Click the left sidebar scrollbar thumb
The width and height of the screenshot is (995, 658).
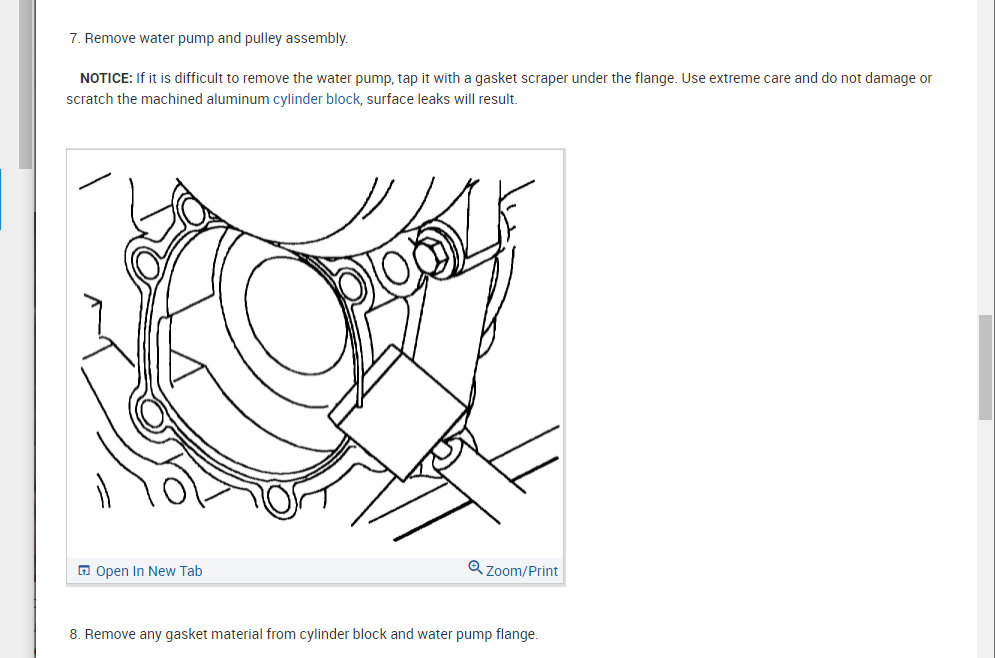coord(25,84)
